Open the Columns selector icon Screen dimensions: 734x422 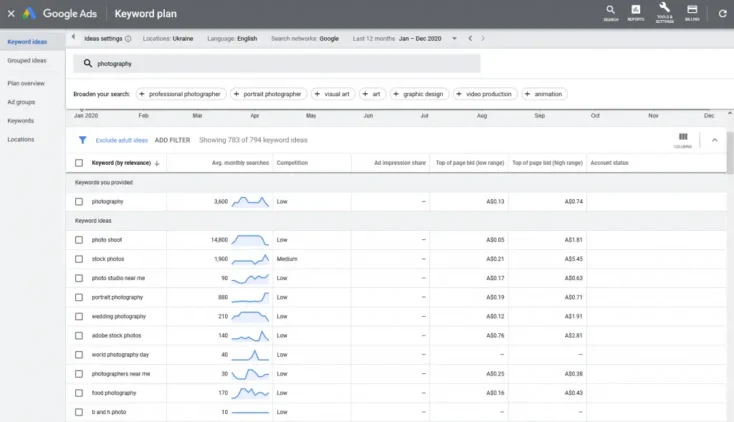(683, 140)
